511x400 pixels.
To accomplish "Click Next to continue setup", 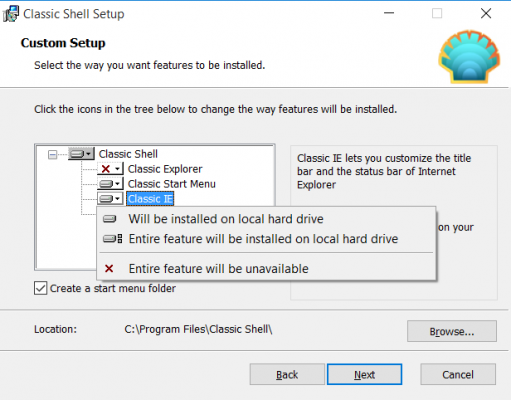I will tap(364, 374).
